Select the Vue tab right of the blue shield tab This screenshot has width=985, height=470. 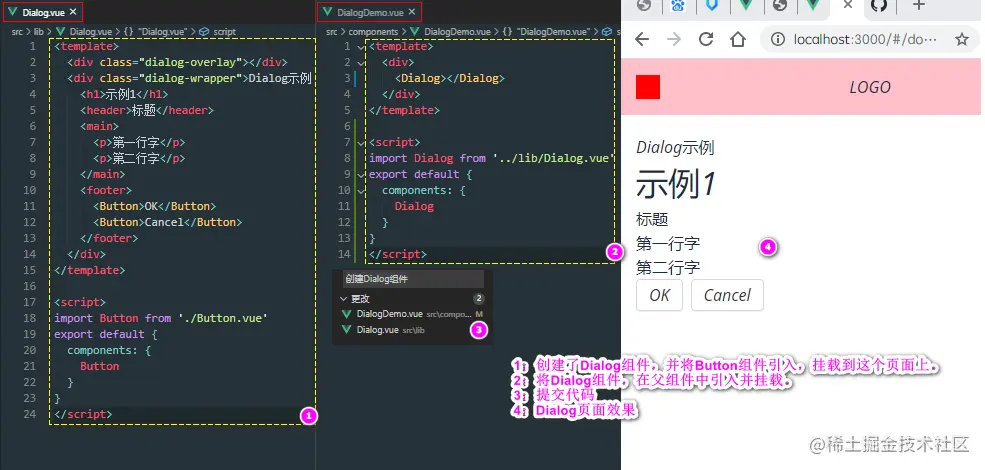(x=746, y=6)
